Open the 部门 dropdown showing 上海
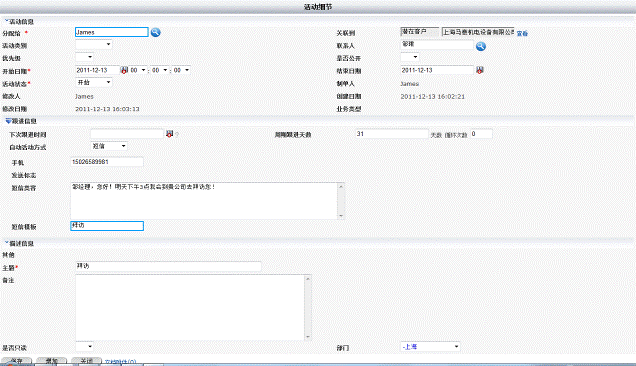This screenshot has width=636, height=366. click(x=430, y=347)
